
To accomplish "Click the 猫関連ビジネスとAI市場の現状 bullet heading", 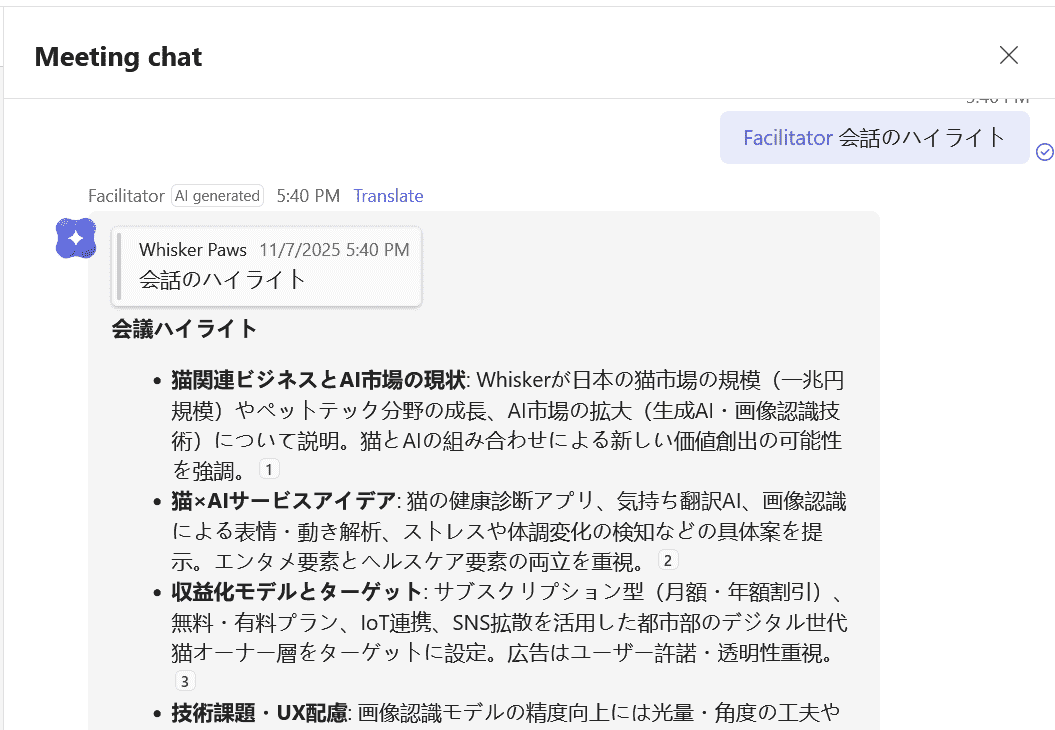I will click(x=318, y=380).
